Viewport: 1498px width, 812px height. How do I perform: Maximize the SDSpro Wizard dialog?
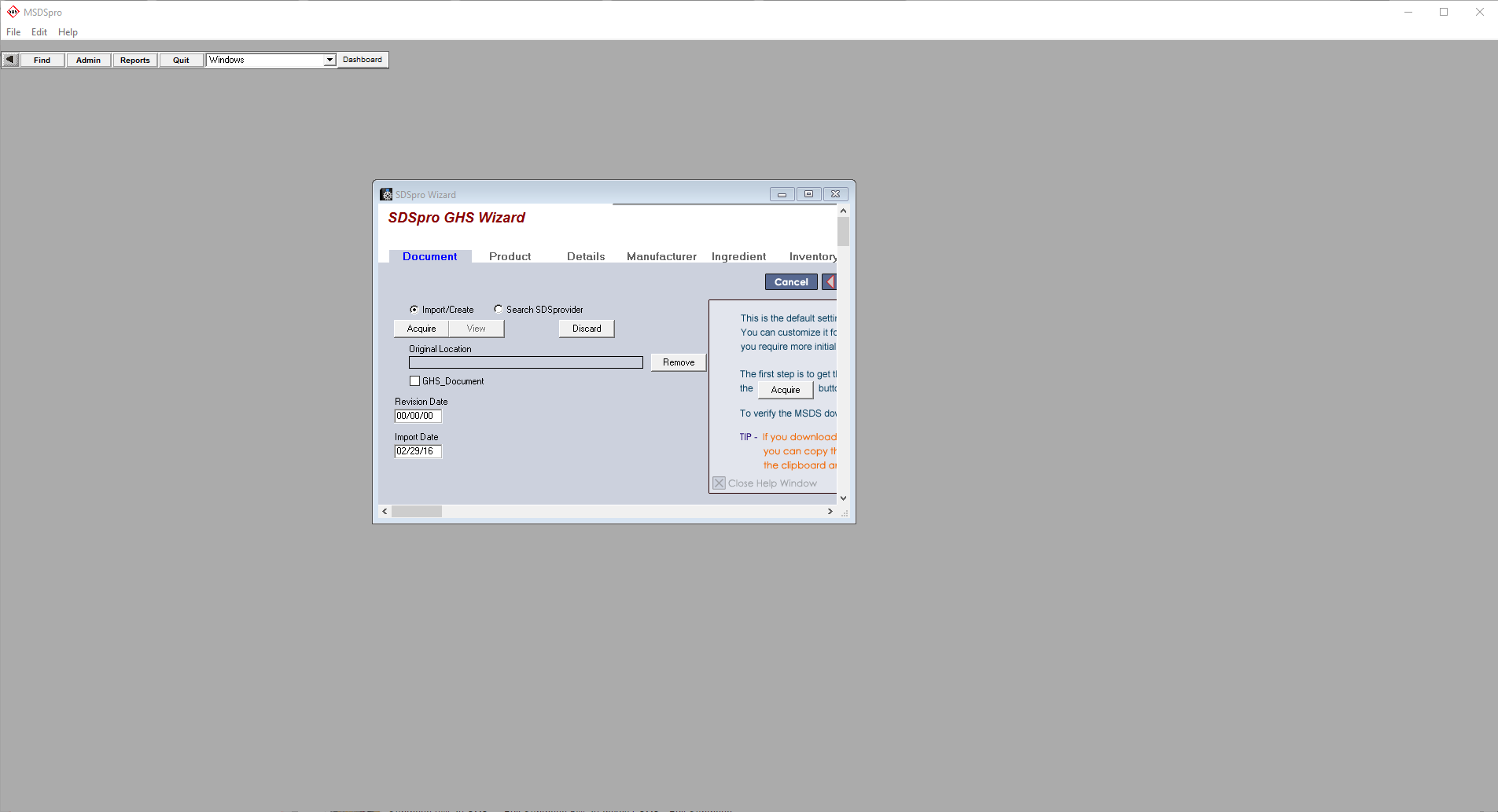tap(808, 194)
